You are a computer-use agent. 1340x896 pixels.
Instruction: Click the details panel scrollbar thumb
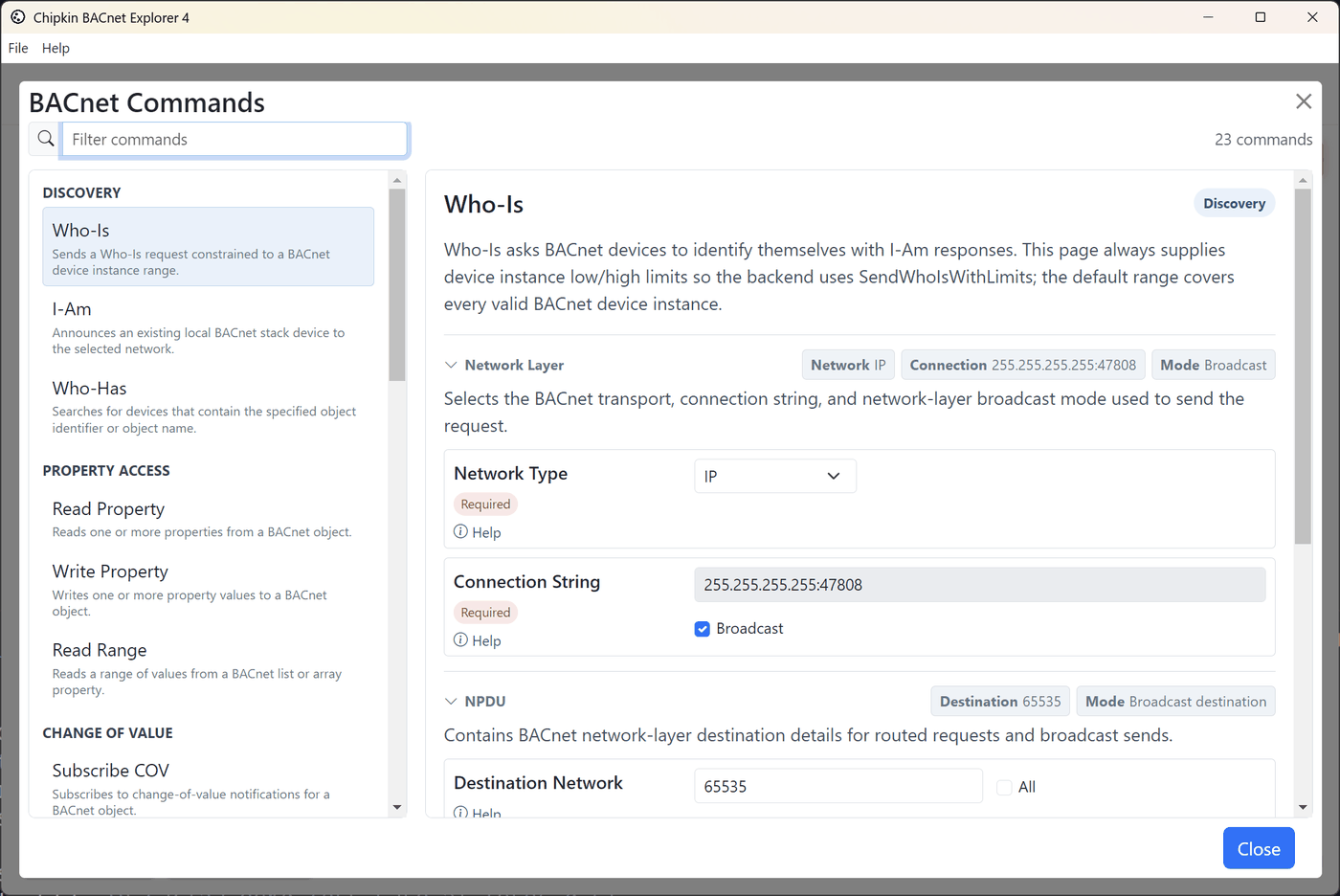pyautogui.click(x=1303, y=367)
